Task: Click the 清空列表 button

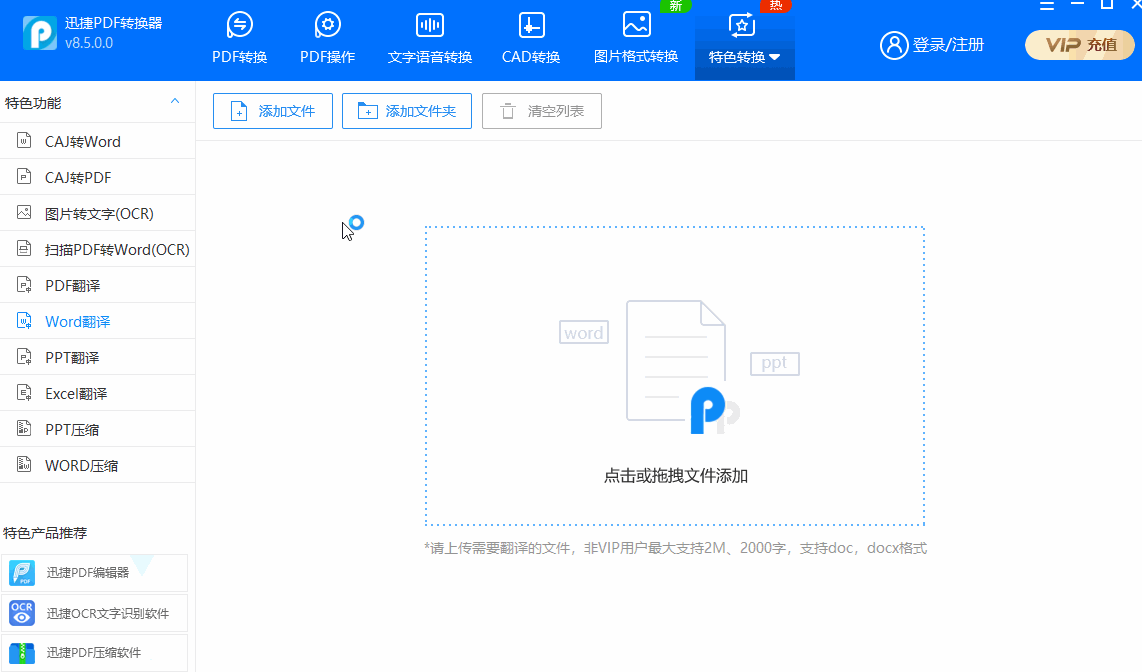Action: coord(541,111)
